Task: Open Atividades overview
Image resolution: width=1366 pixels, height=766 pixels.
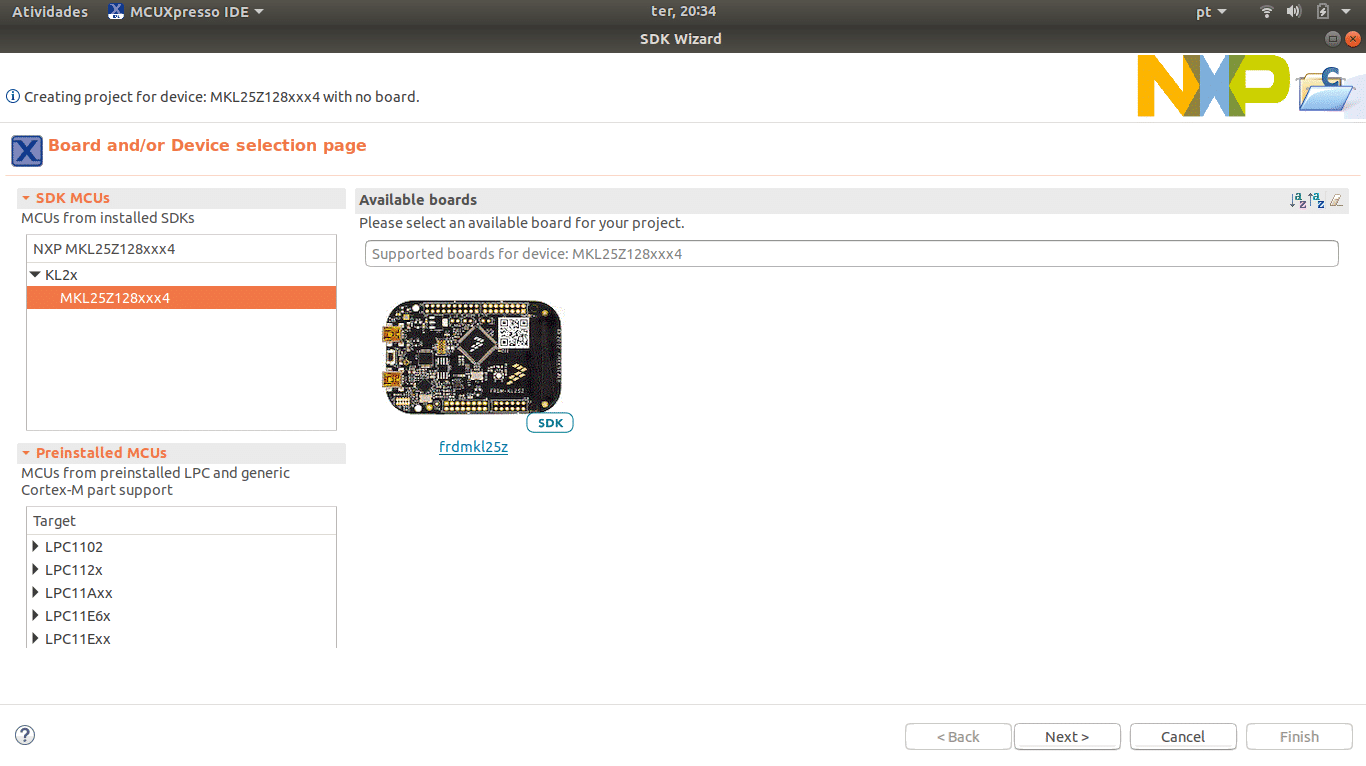Action: coord(50,12)
